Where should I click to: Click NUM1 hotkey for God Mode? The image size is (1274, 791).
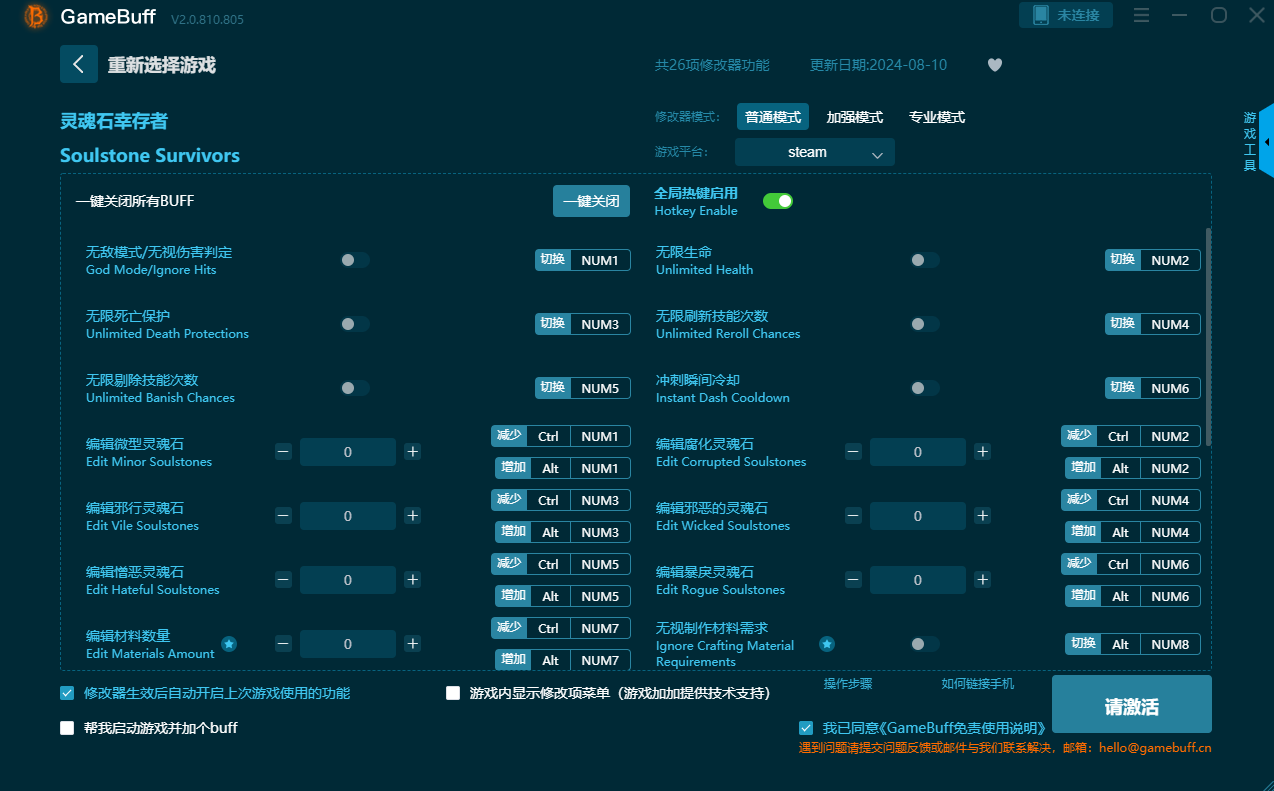point(600,260)
